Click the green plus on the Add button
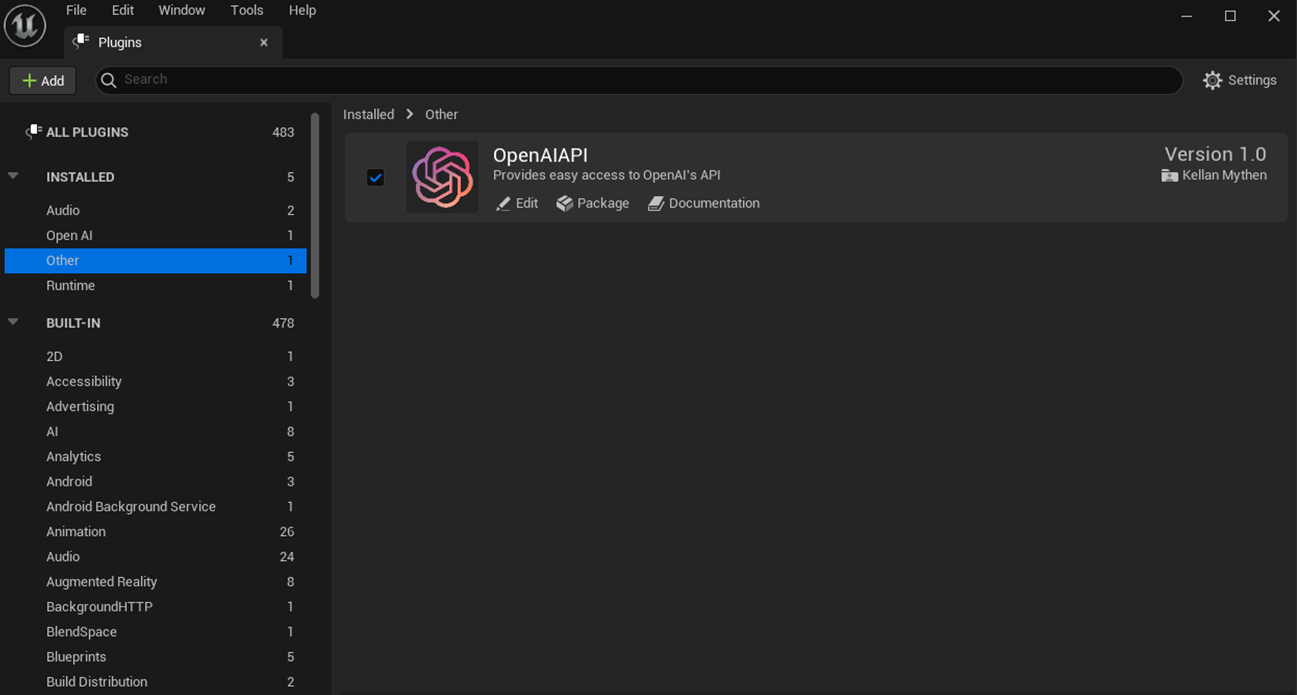1297x695 pixels. click(x=27, y=80)
